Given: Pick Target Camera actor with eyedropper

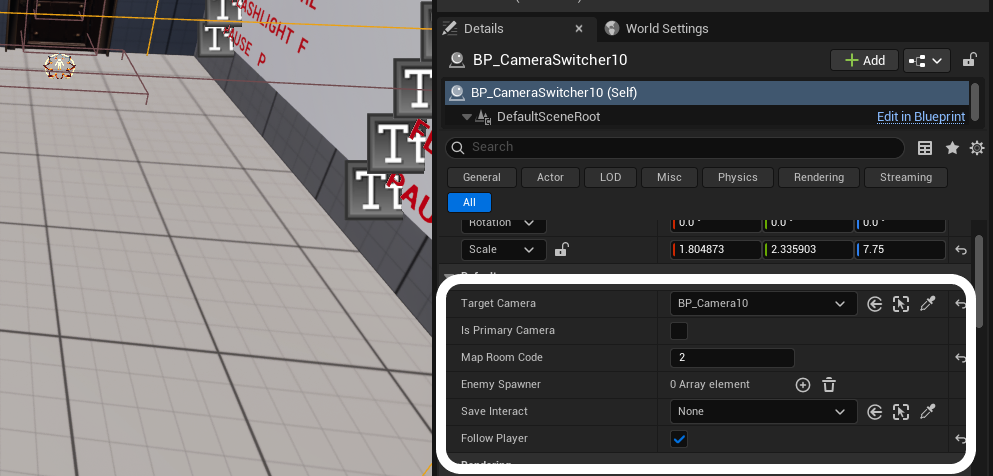Looking at the screenshot, I should [927, 303].
